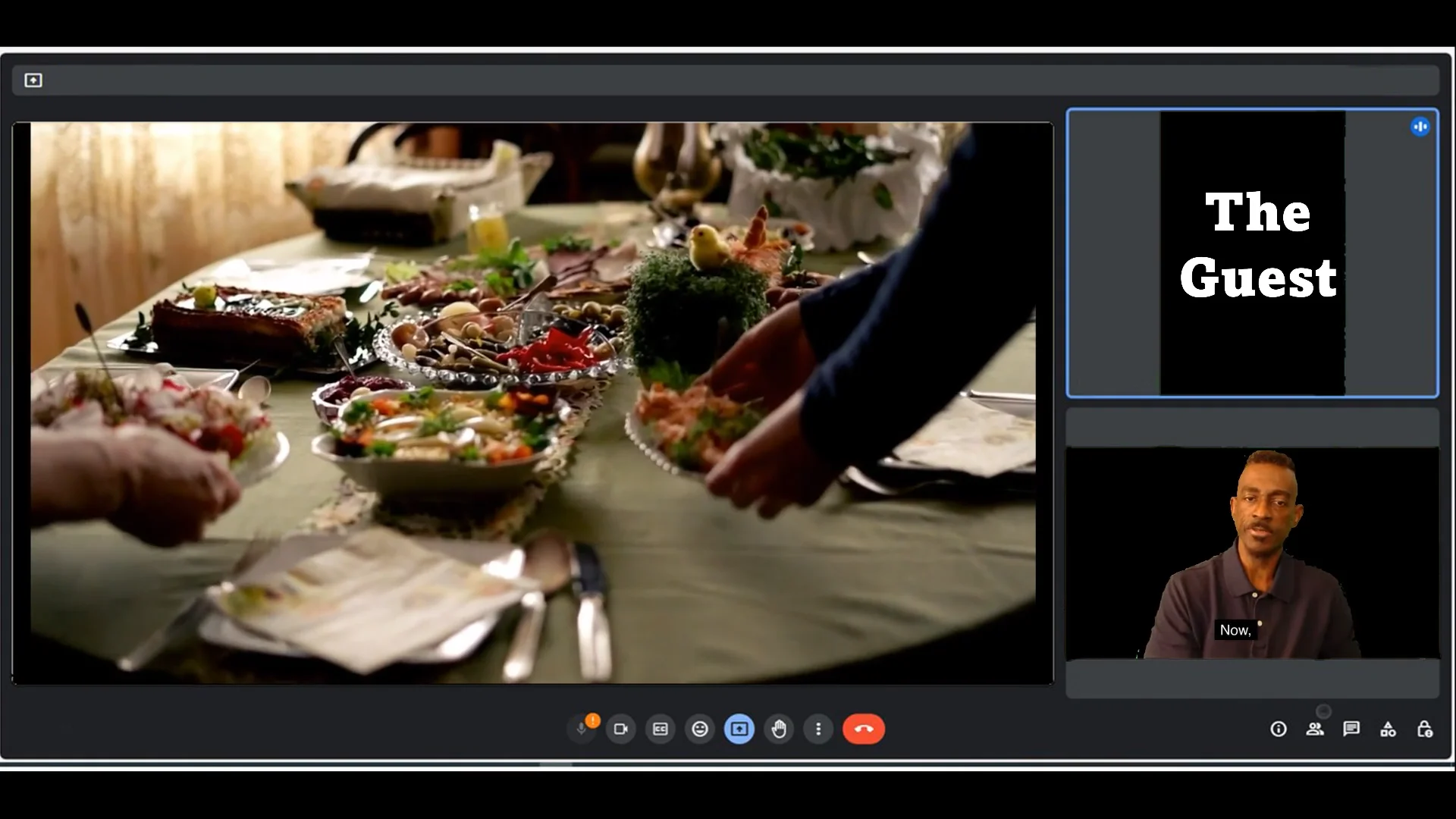Toggle closed captions
1456x819 pixels.
[x=661, y=729]
